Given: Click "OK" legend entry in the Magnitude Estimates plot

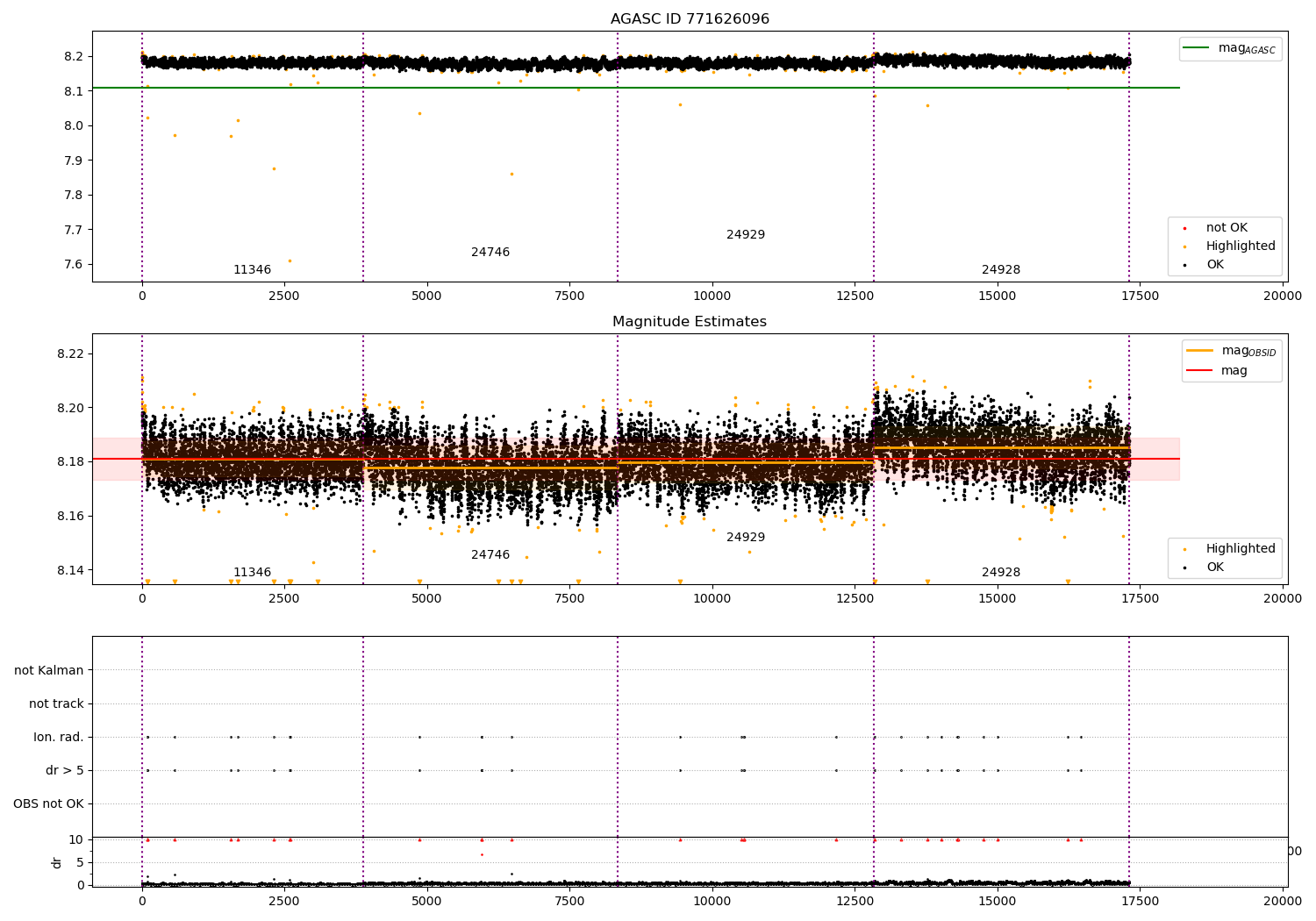Looking at the screenshot, I should click(1214, 568).
